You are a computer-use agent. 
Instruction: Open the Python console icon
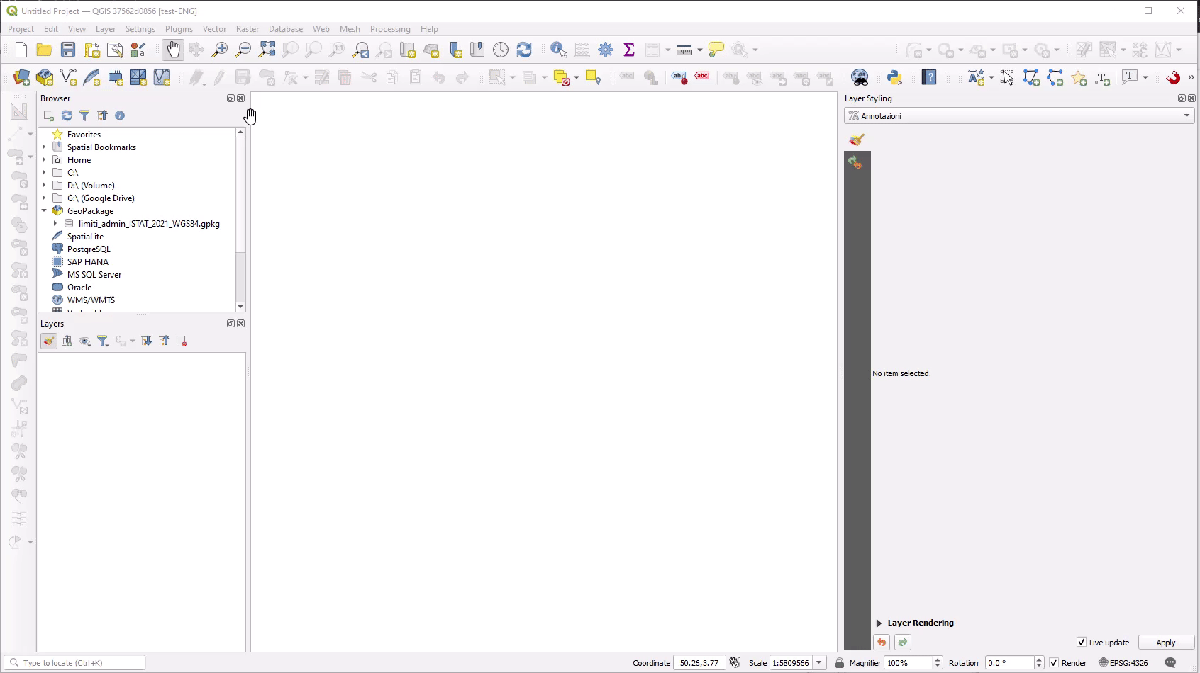point(894,77)
